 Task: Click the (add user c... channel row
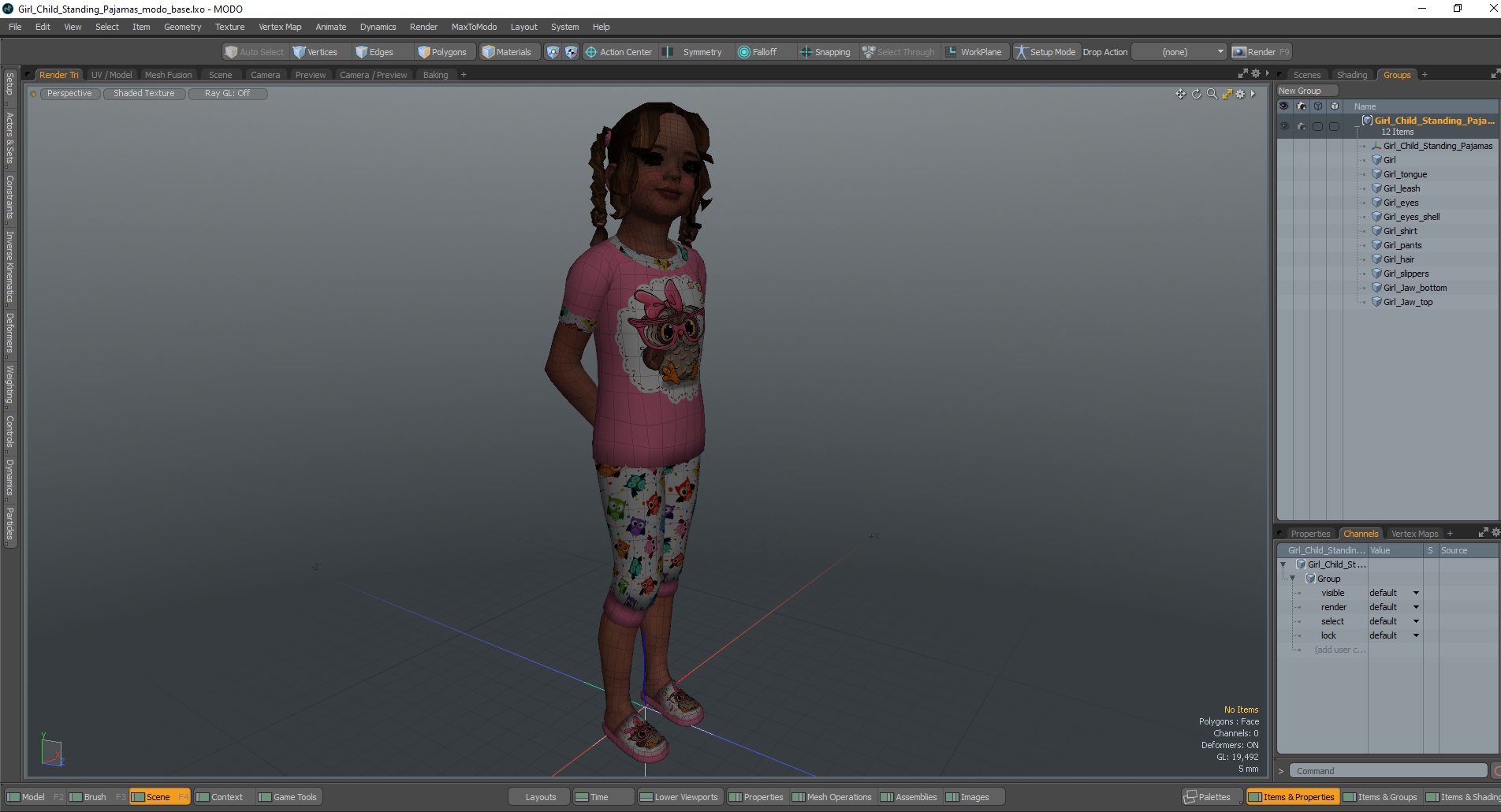(1340, 650)
